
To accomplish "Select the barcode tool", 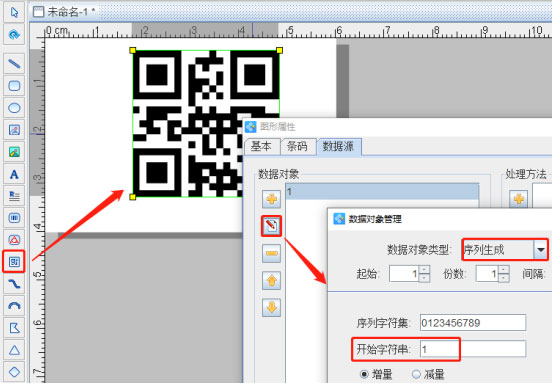I will [x=14, y=218].
